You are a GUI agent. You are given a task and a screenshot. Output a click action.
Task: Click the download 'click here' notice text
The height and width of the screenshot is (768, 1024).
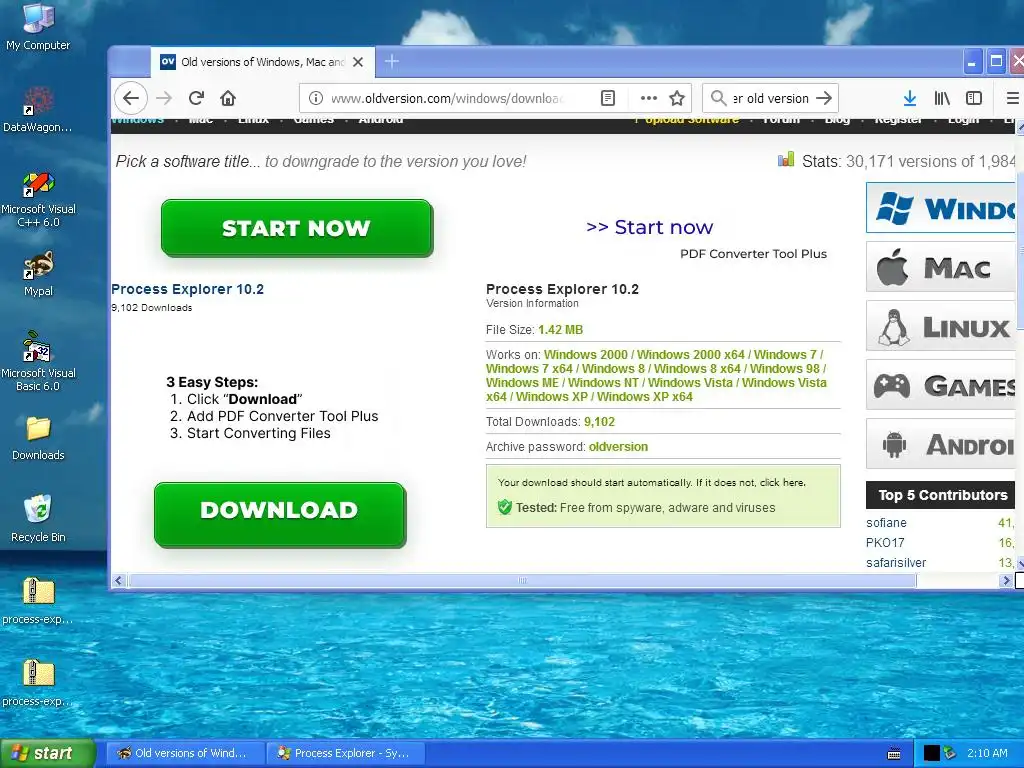(x=782, y=483)
